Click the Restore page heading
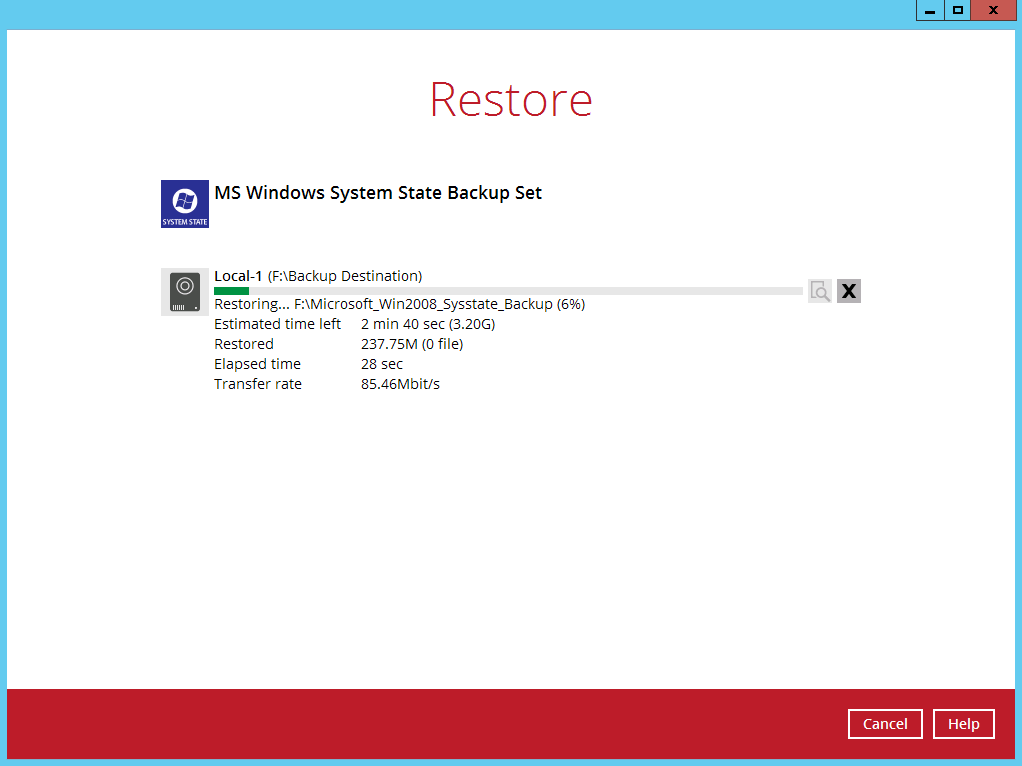The height and width of the screenshot is (766, 1022). point(511,99)
